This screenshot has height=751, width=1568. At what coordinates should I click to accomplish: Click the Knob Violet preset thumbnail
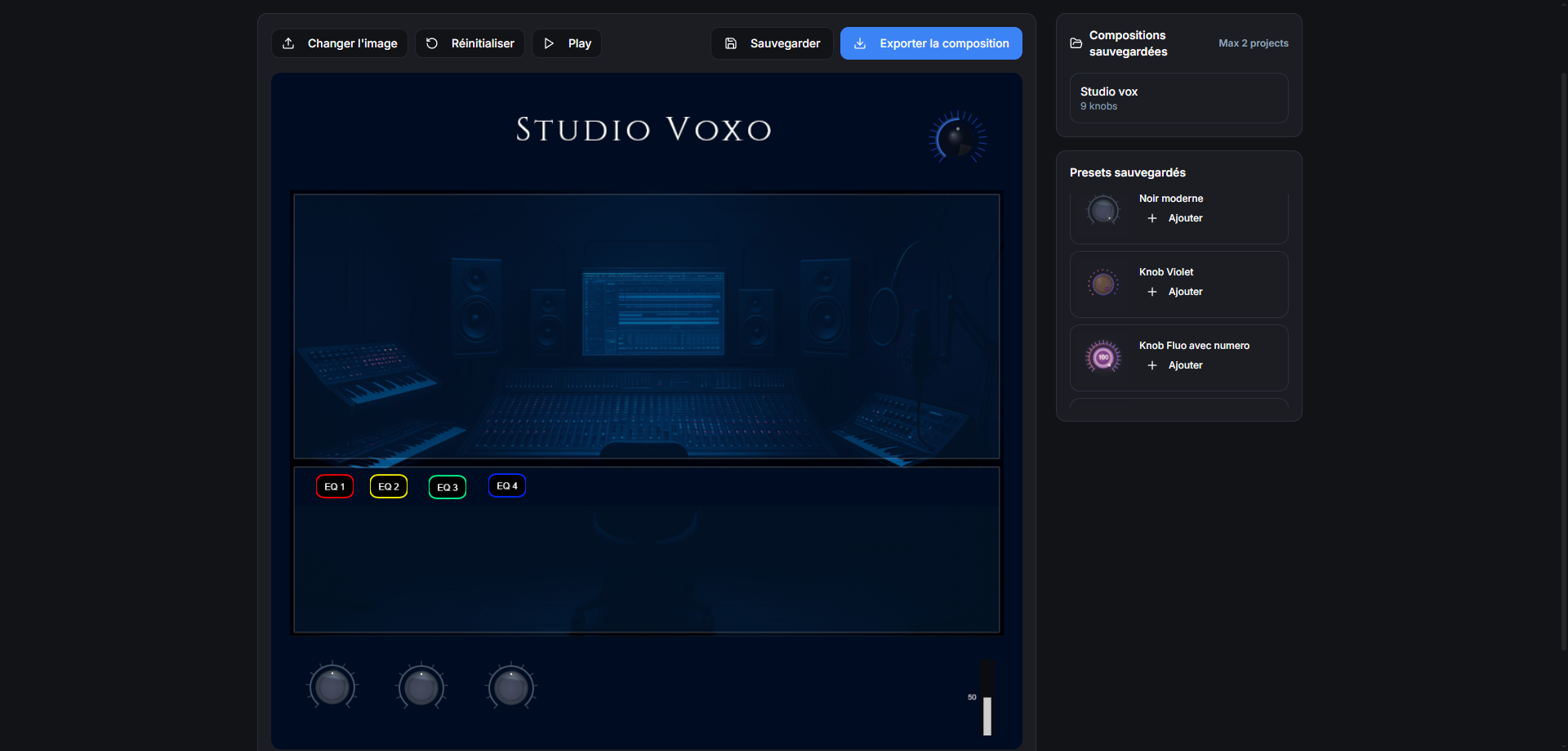click(x=1103, y=284)
